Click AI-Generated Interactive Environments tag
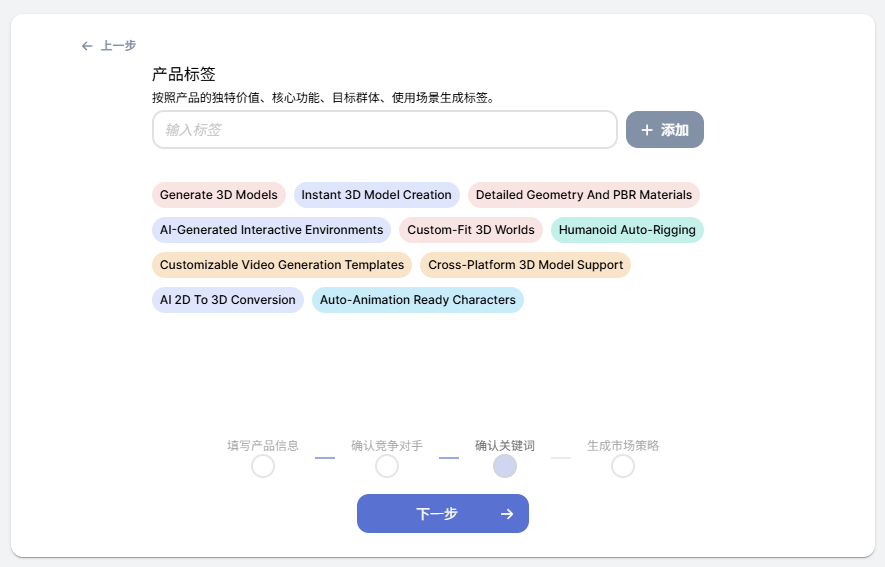885x567 pixels. (272, 230)
